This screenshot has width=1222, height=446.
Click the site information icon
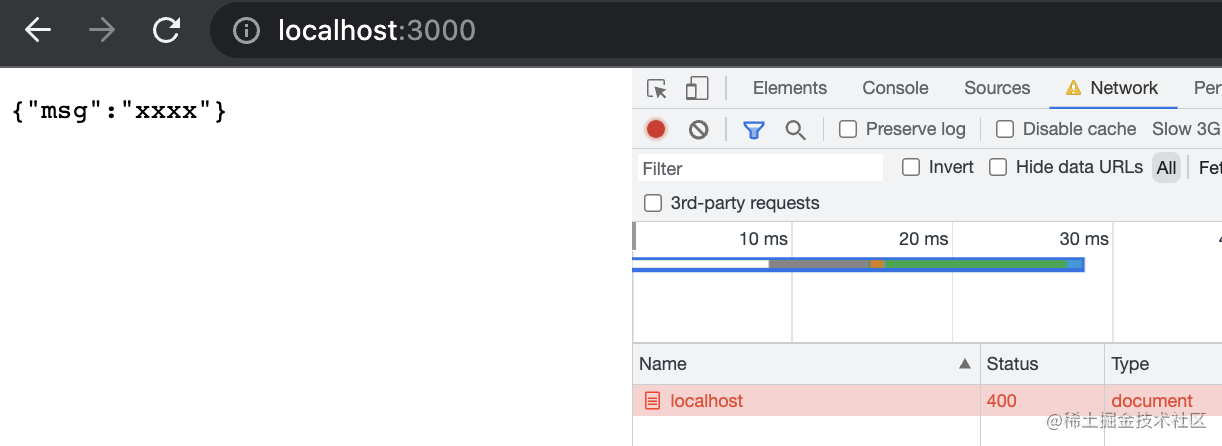pyautogui.click(x=246, y=31)
